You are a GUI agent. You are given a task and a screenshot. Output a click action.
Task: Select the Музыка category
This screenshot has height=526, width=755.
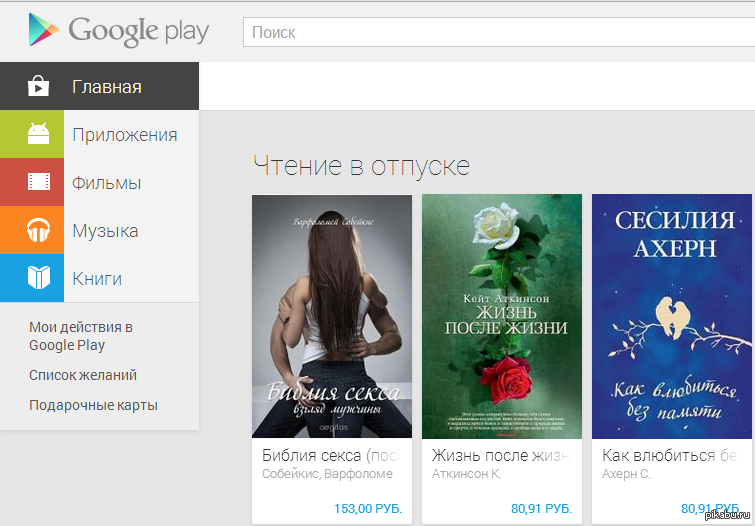pyautogui.click(x=105, y=231)
